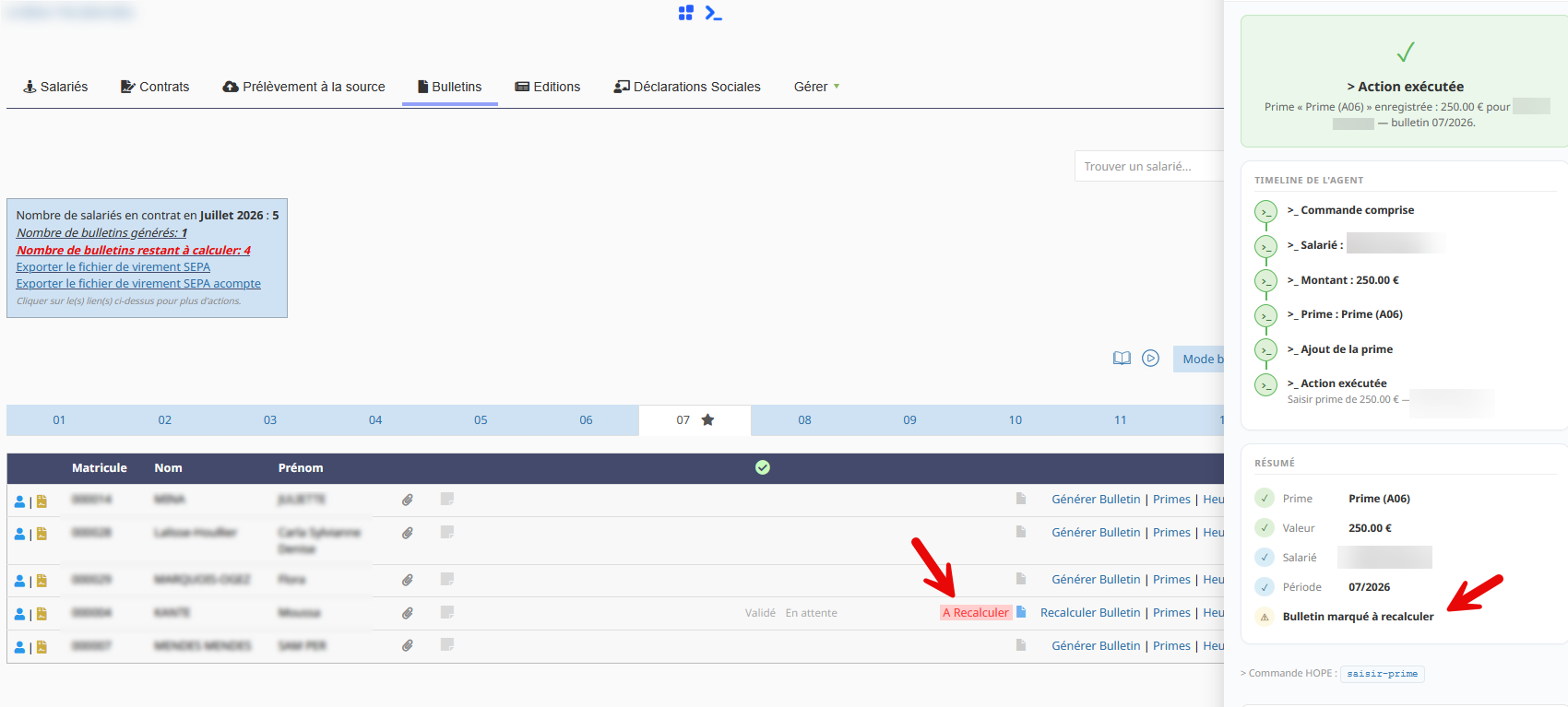Viewport: 1568px width, 707px height.
Task: Open the apps grid icon at top
Action: tap(685, 13)
